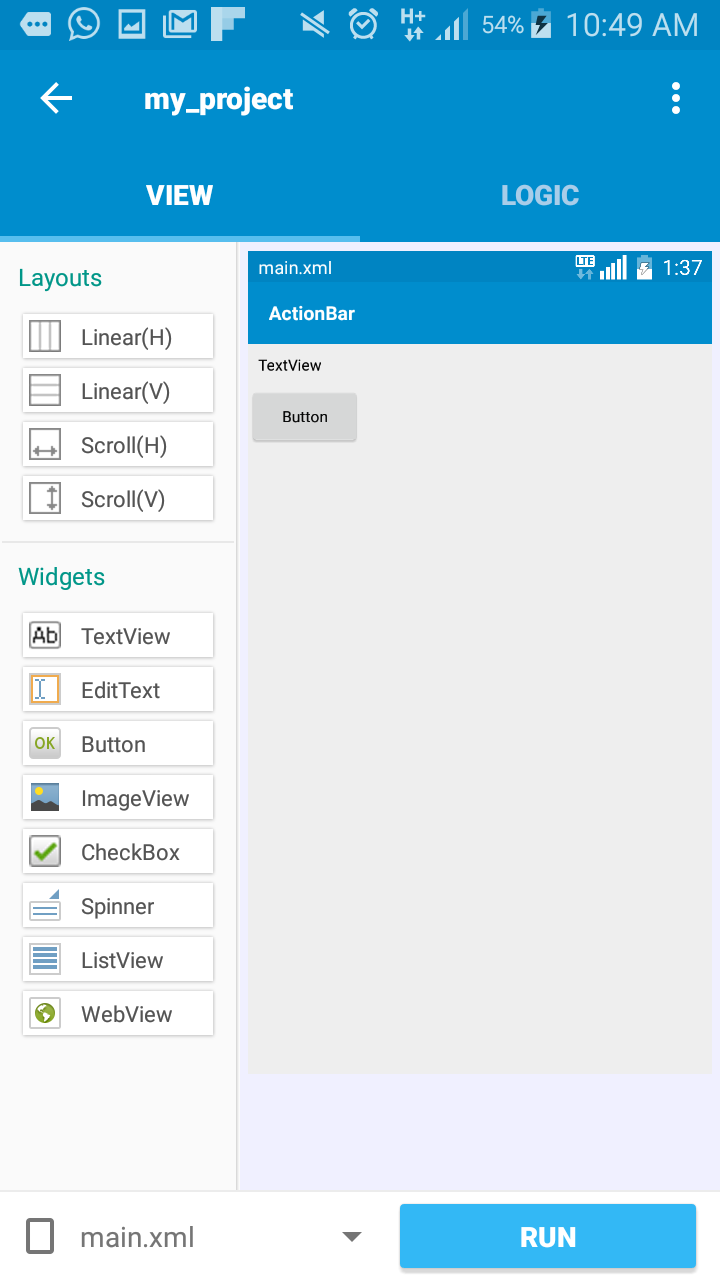Open the three-dot overflow menu

point(676,98)
